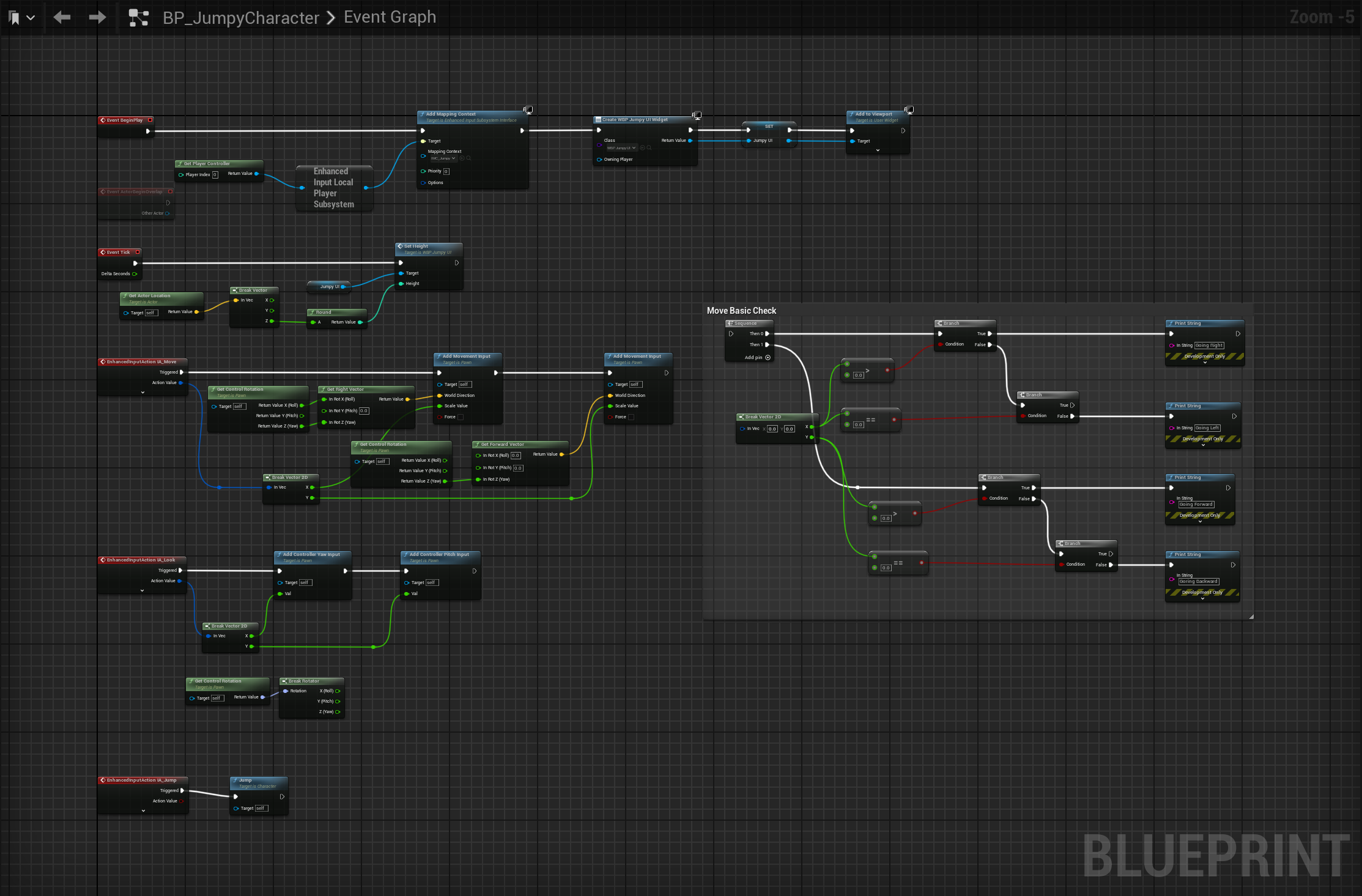The height and width of the screenshot is (896, 1362).
Task: Click the forward navigation arrow
Action: point(97,17)
